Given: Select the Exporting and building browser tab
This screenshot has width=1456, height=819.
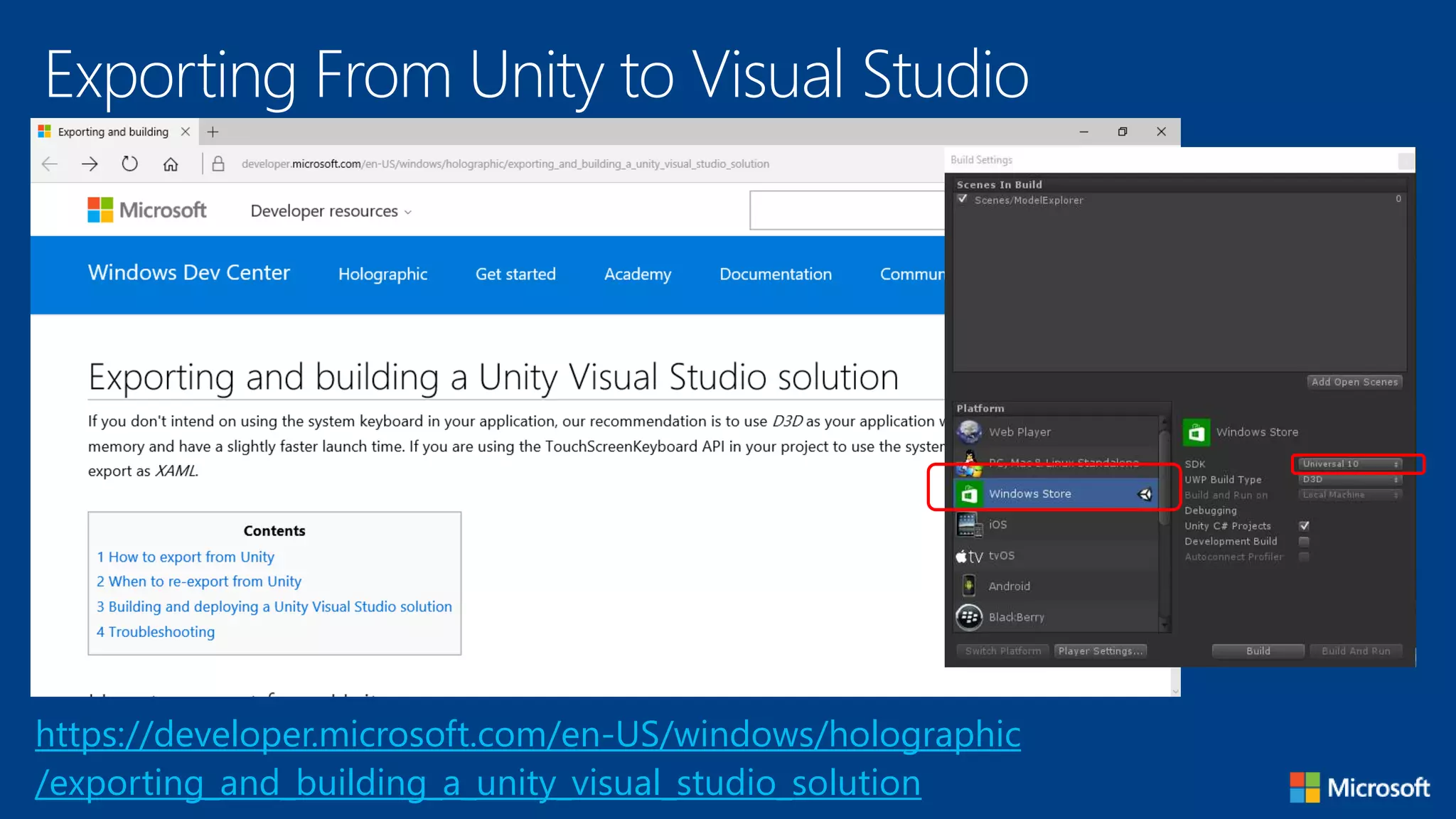Looking at the screenshot, I should 114,132.
